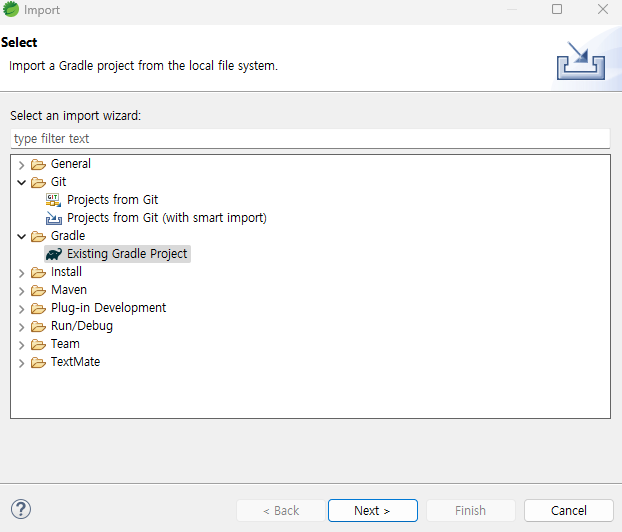
Task: Expand the Team category
Action: (x=21, y=345)
